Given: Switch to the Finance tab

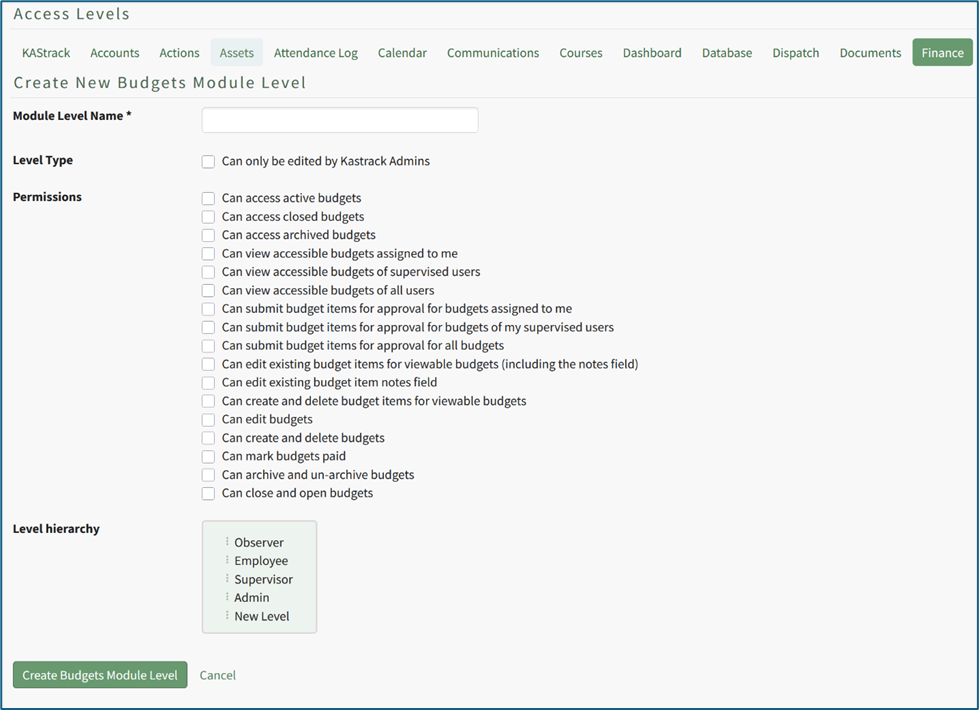Looking at the screenshot, I should point(942,53).
